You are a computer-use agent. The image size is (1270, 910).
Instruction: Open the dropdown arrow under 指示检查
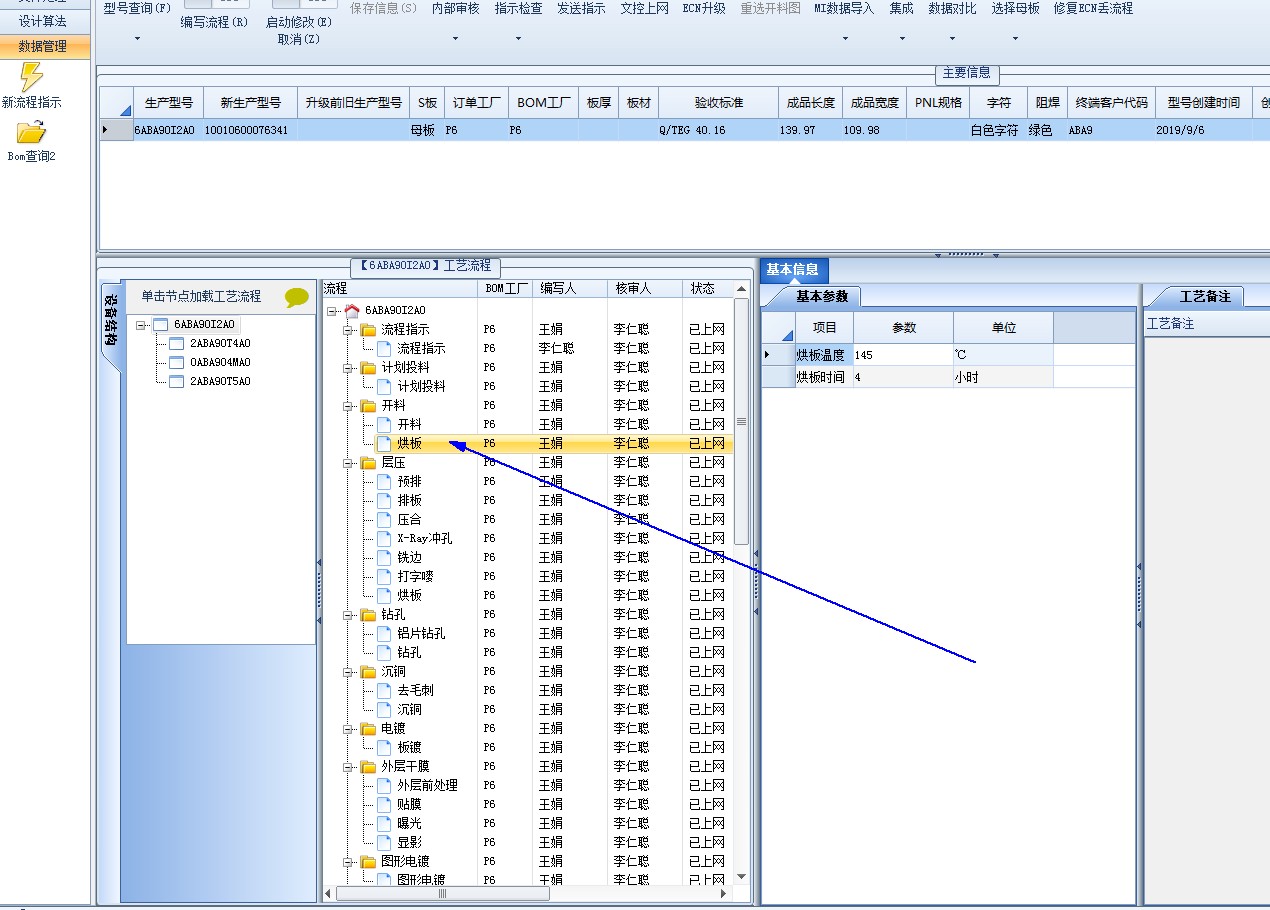[x=518, y=39]
